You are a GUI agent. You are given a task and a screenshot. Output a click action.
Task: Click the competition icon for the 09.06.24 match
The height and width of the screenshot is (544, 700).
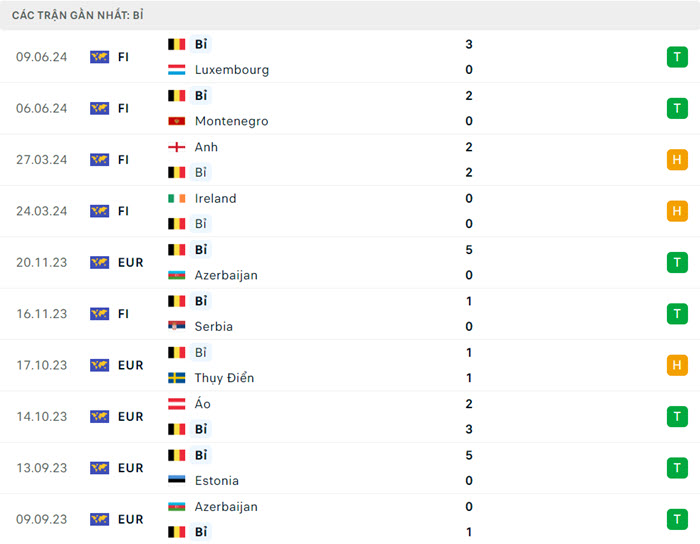99,57
